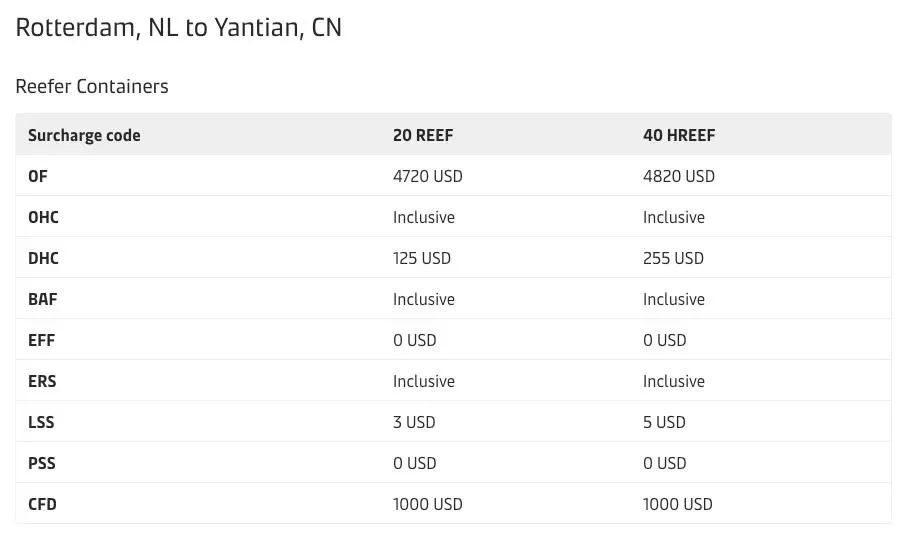Select the OF surcharge row label

(x=38, y=176)
